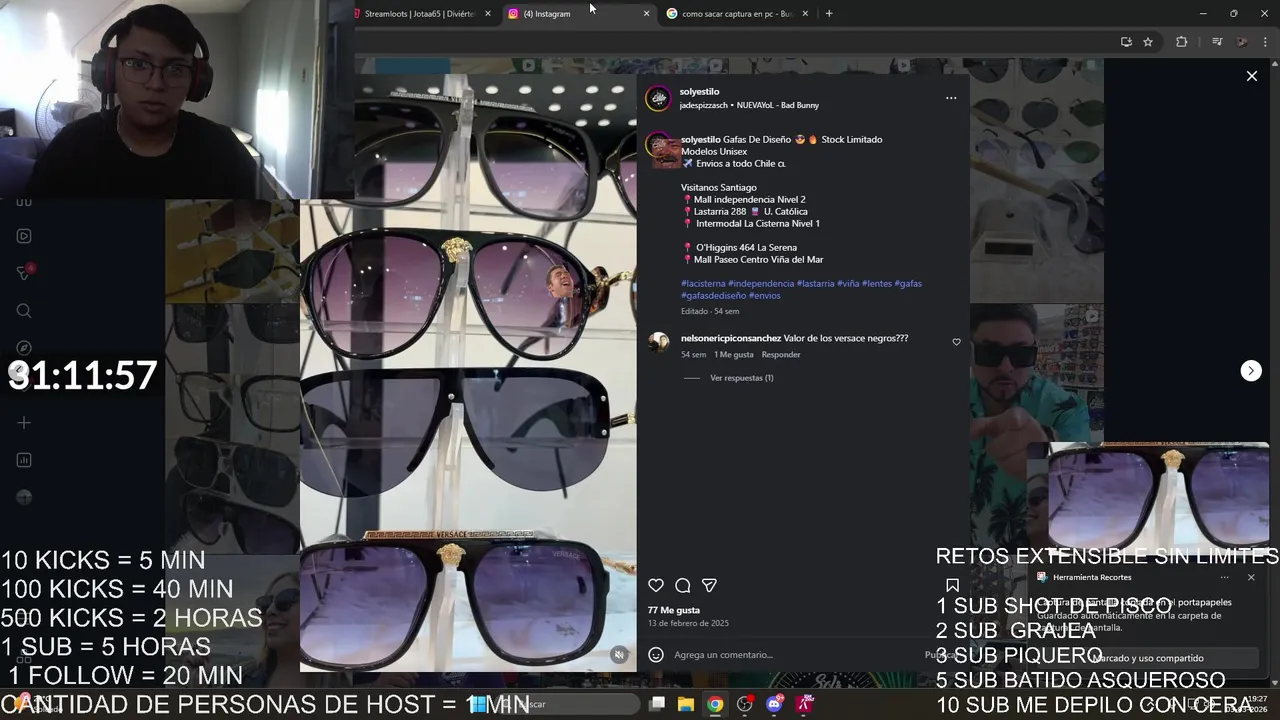Screen dimensions: 1280x720
Task: Share the post with the paper-plane icon
Action: [709, 586]
